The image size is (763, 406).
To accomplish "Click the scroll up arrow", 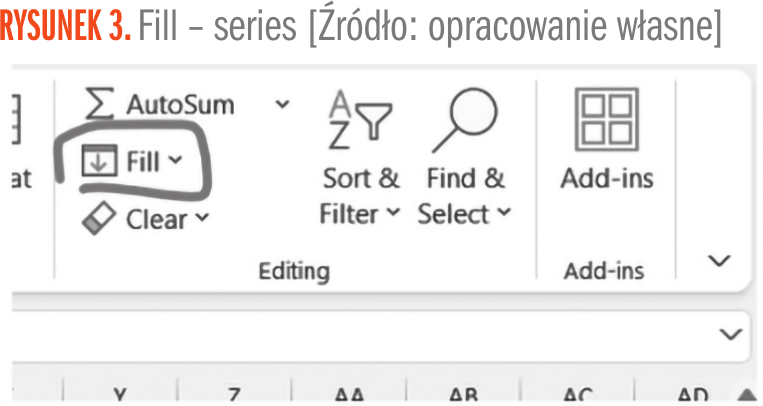I will coord(747,395).
